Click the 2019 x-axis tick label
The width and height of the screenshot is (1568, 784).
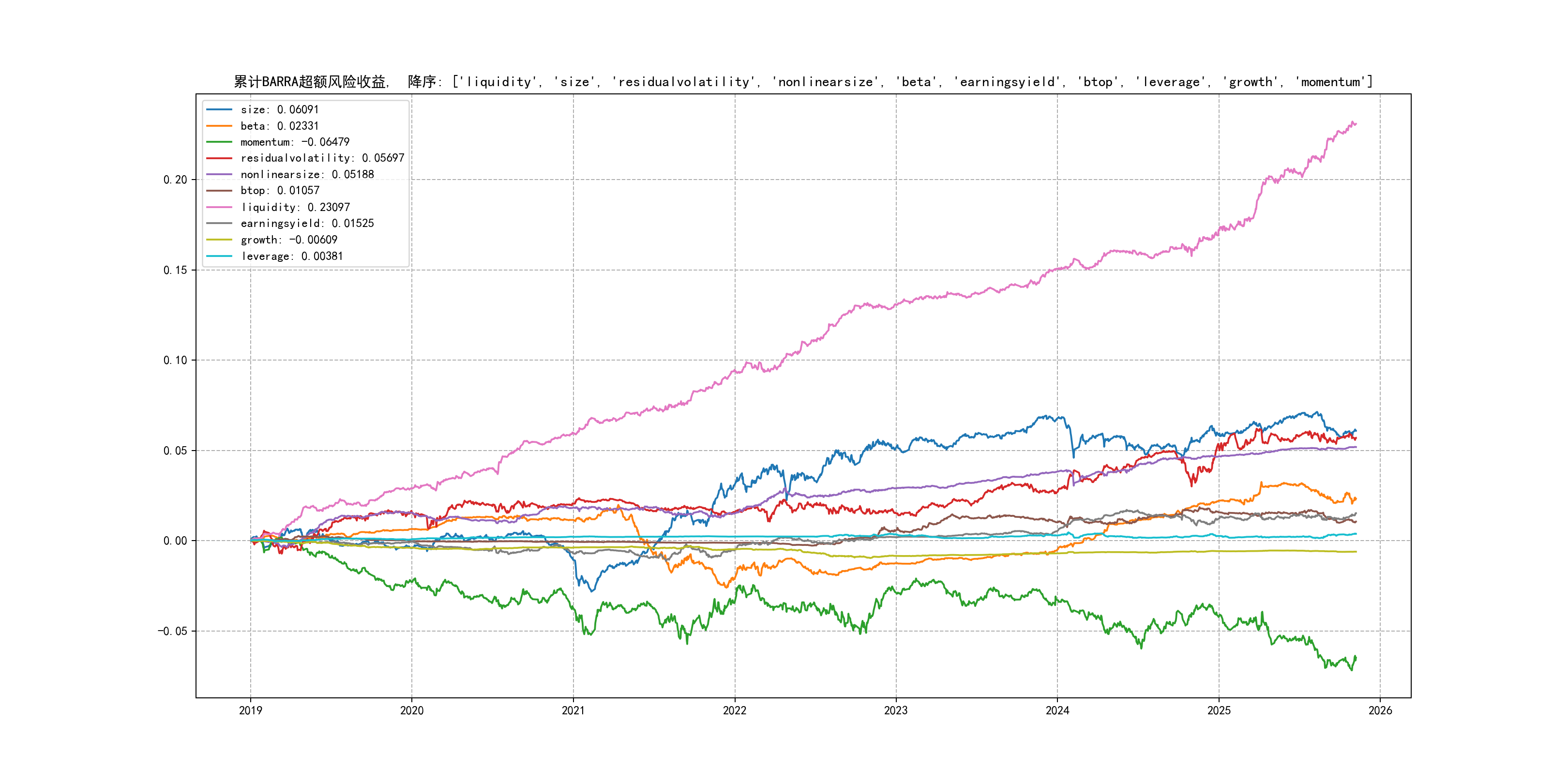pos(250,710)
